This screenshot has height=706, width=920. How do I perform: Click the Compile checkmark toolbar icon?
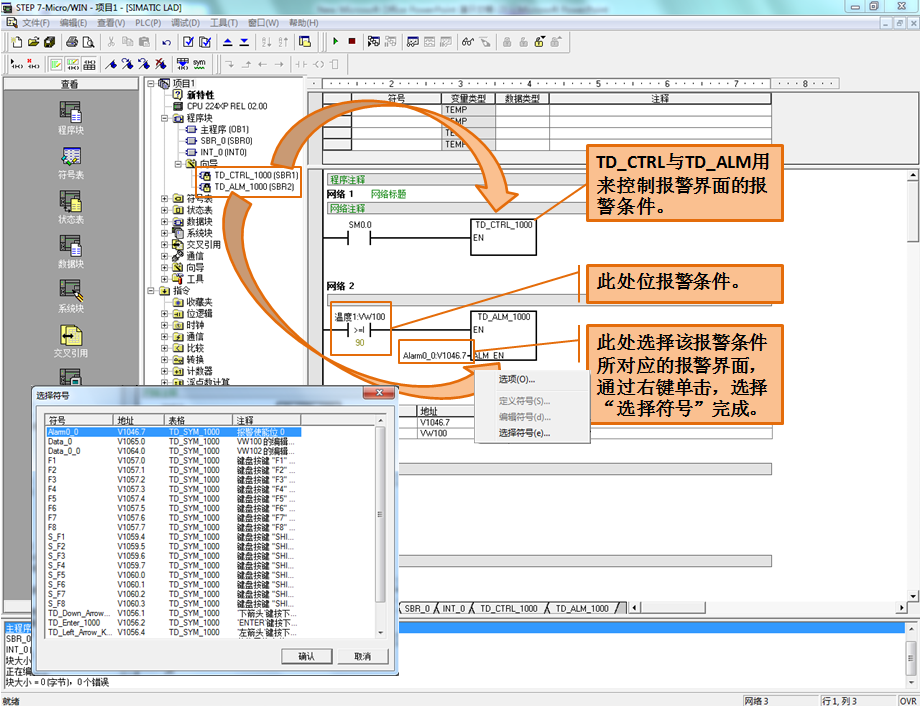(188, 42)
